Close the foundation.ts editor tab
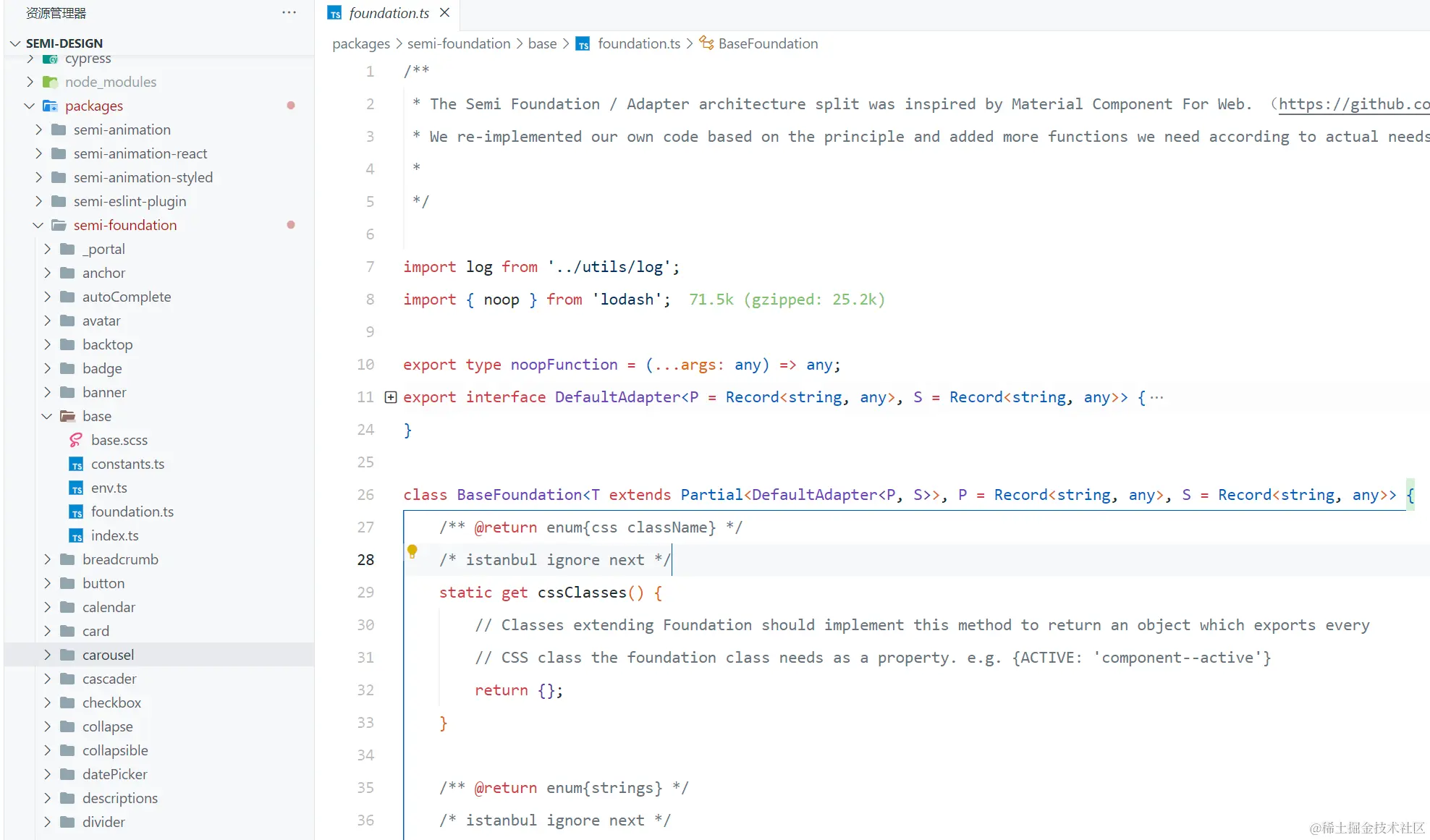 (445, 13)
